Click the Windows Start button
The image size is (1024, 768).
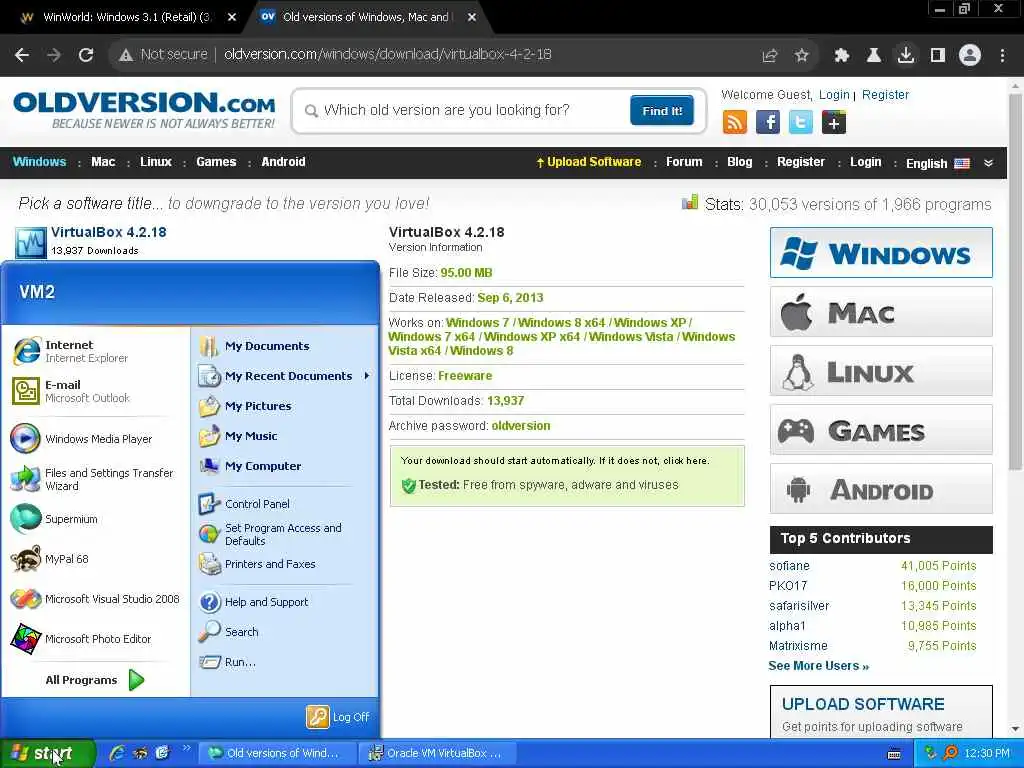[48, 754]
